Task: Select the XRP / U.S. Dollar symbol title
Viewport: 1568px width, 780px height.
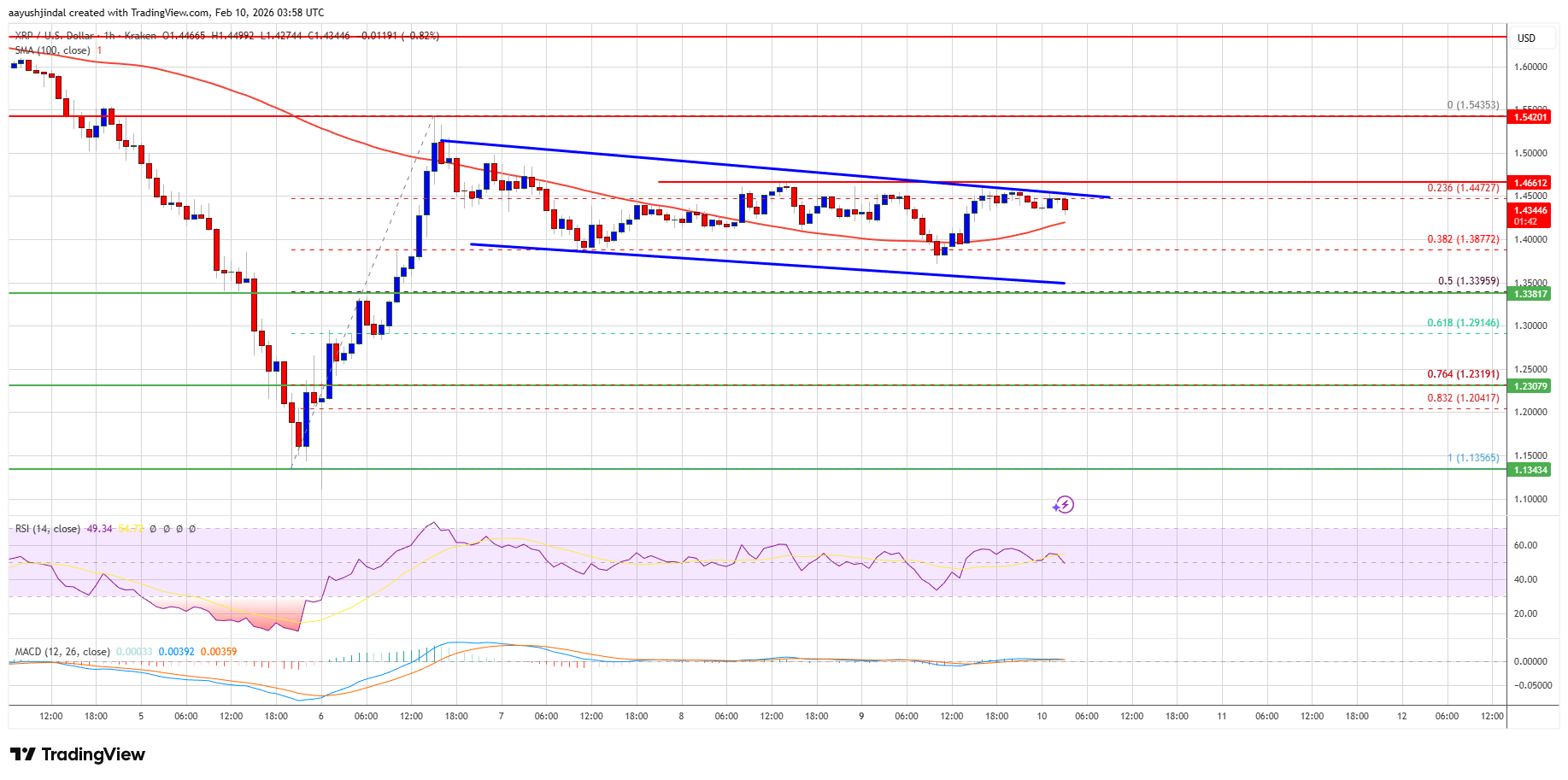Action: [x=53, y=37]
